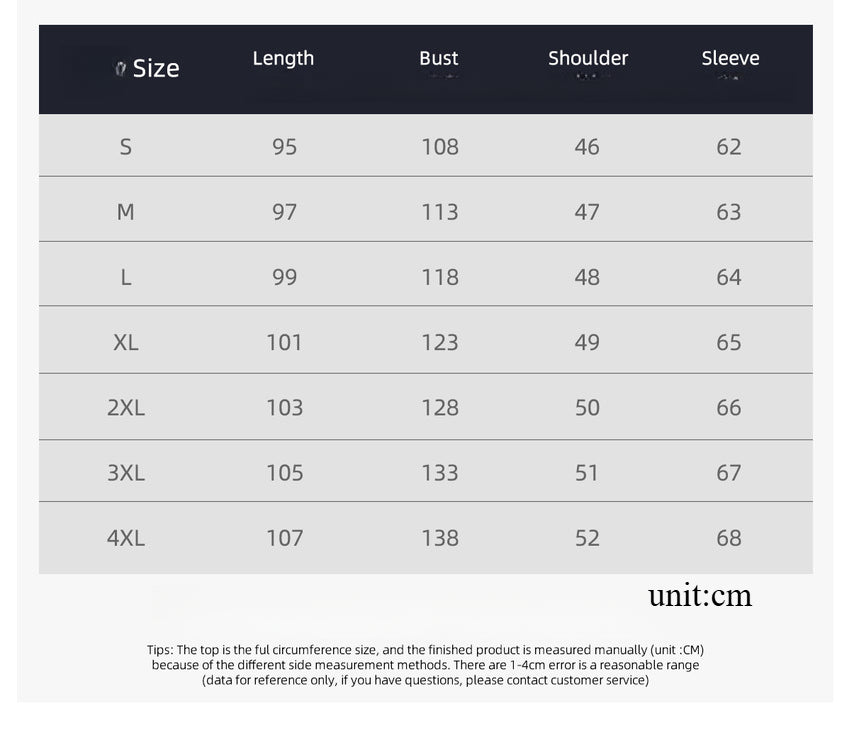Click the Sleeve column header
Screen dimensions: 850x735
pyautogui.click(x=730, y=58)
